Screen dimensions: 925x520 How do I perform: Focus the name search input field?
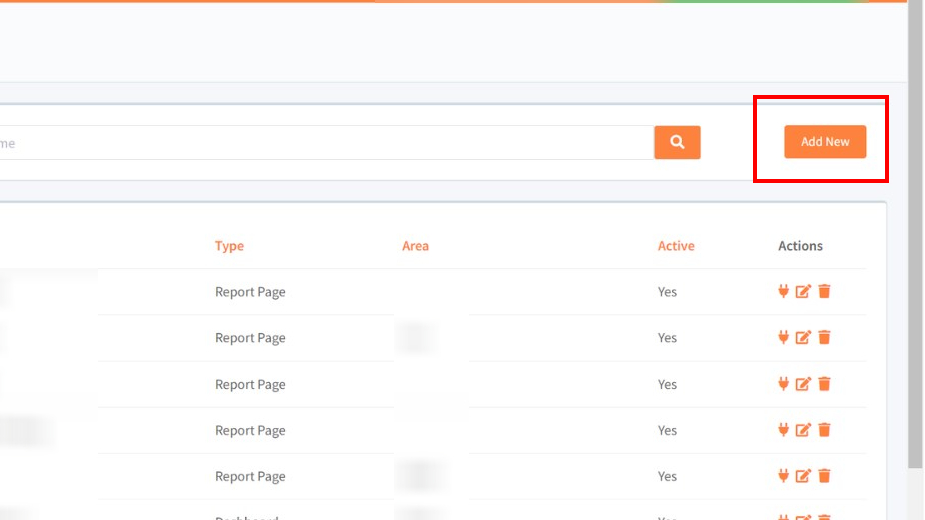pos(327,142)
